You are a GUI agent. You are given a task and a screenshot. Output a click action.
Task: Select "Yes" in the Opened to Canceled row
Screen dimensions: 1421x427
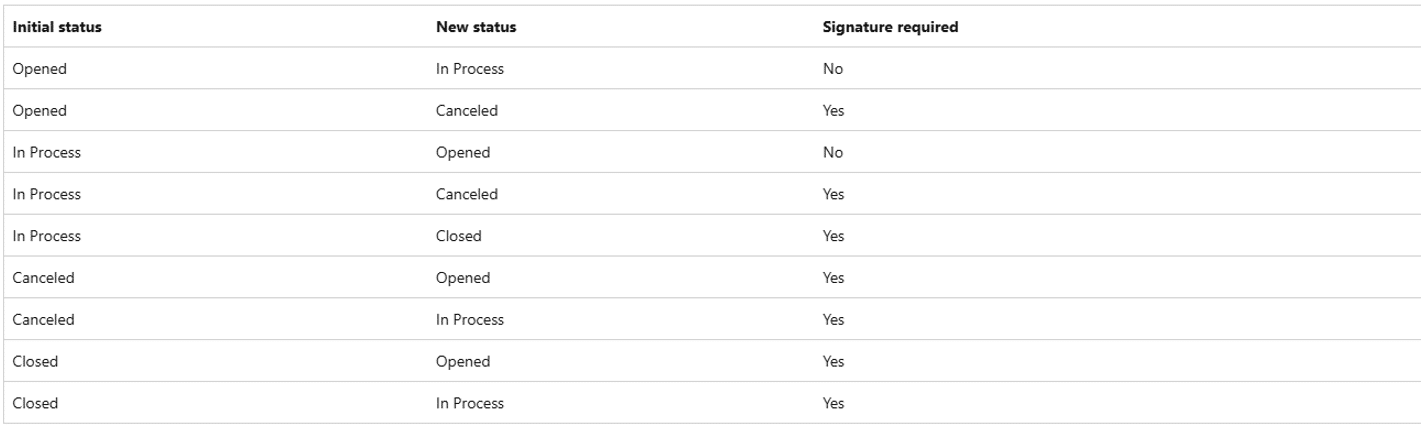click(x=833, y=111)
